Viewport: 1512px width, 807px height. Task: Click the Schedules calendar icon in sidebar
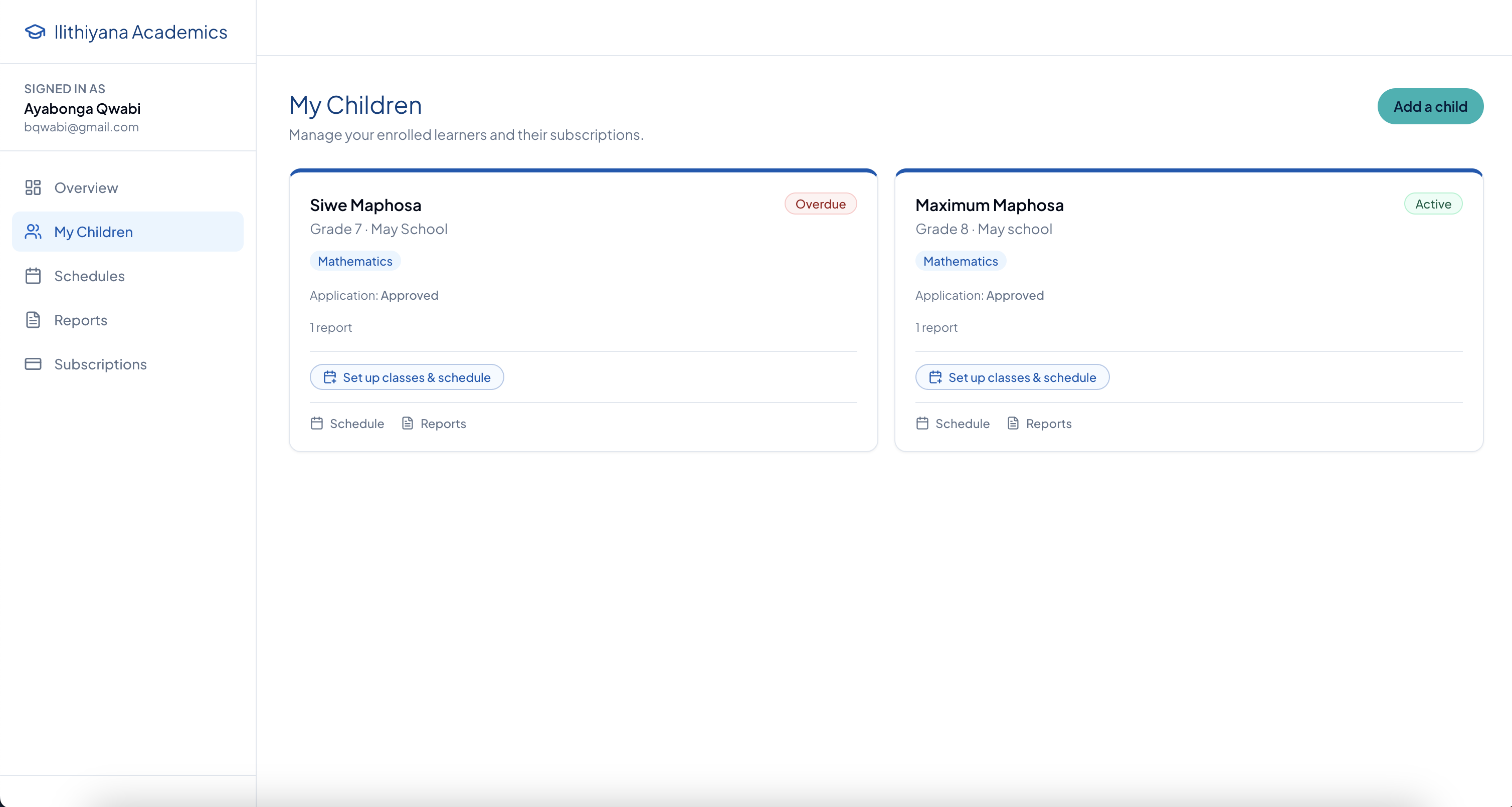pos(33,276)
